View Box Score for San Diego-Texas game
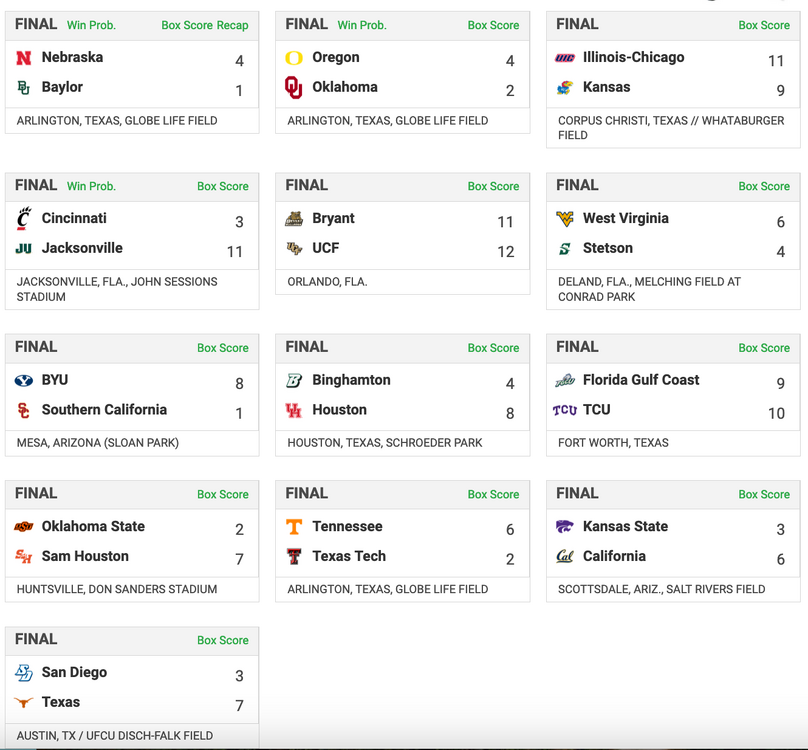 222,640
